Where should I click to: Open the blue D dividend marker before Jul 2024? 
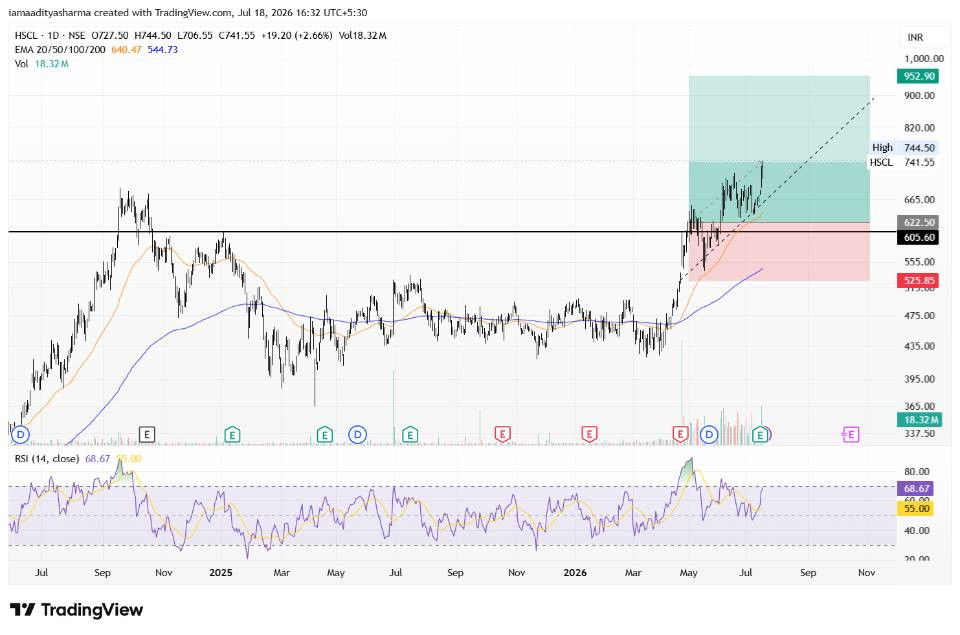tap(21, 435)
